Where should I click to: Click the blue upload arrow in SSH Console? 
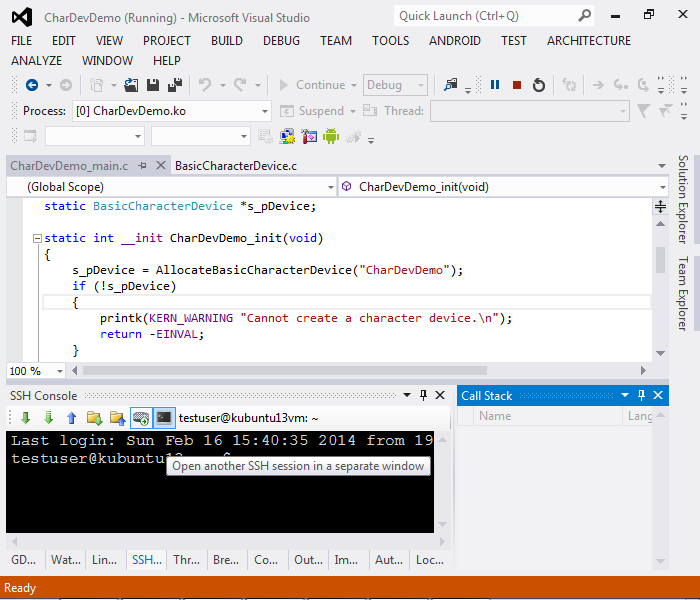click(x=71, y=418)
